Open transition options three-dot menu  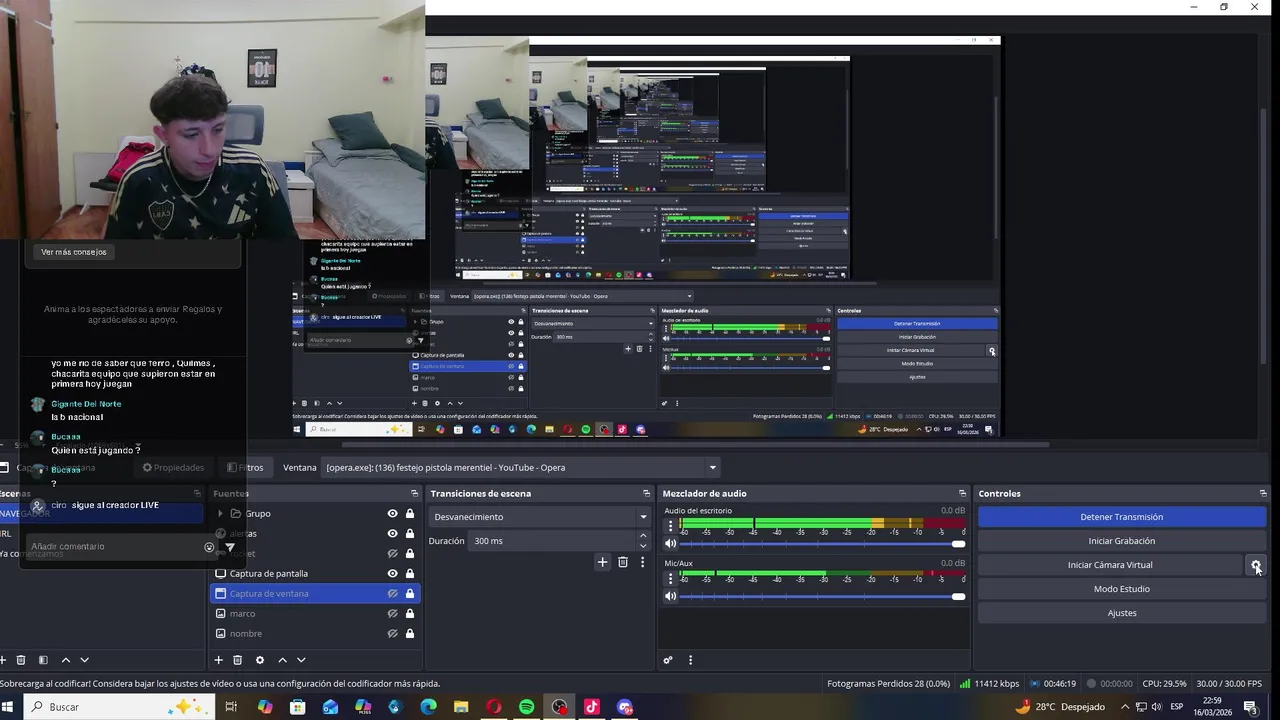point(642,562)
